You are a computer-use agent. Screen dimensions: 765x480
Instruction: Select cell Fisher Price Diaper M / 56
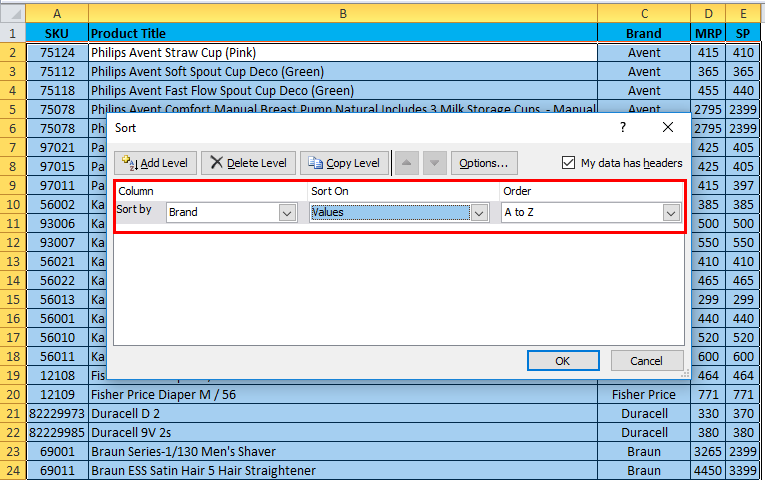coord(343,395)
